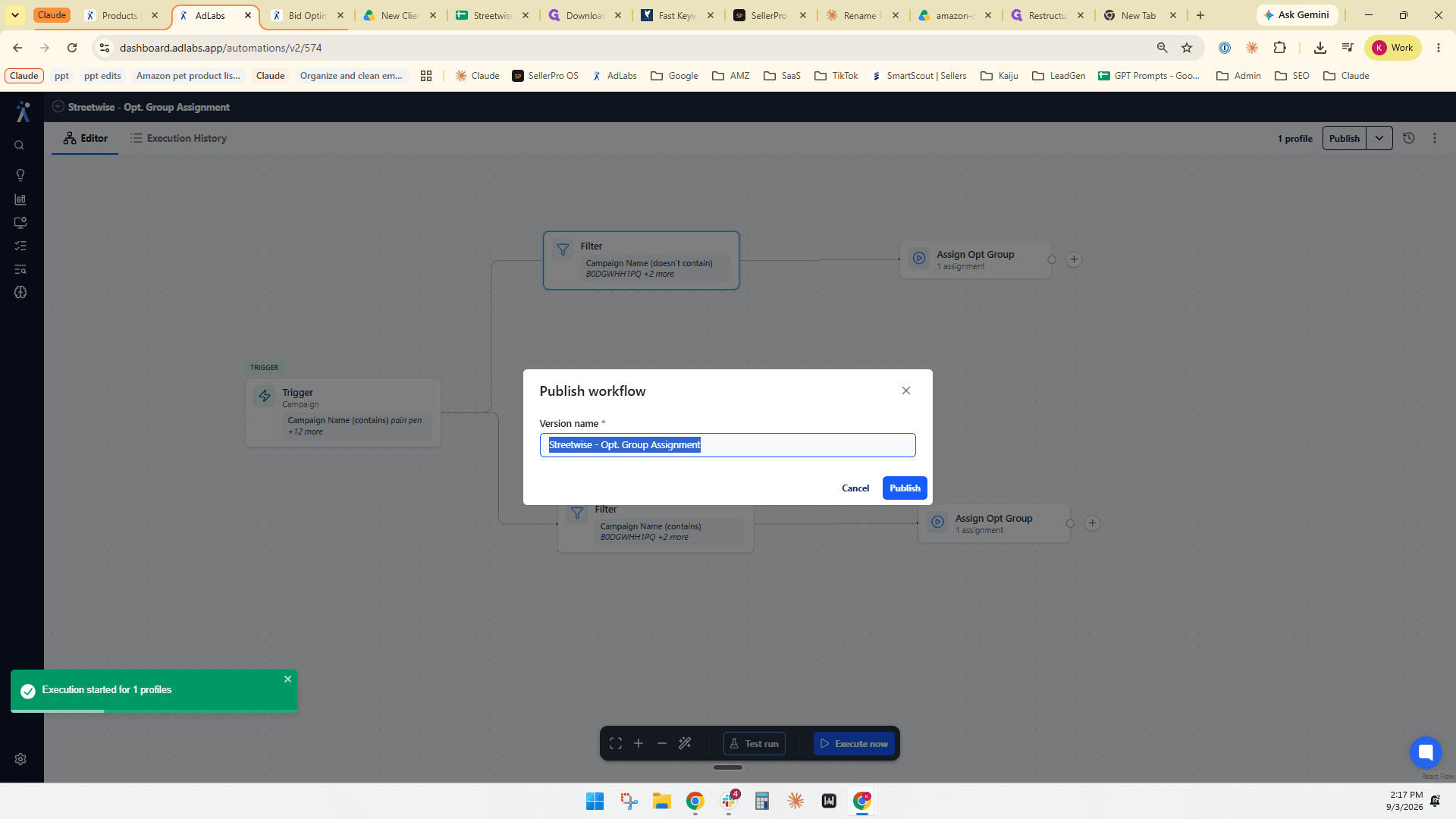Open the Work profile button

coord(1393,48)
